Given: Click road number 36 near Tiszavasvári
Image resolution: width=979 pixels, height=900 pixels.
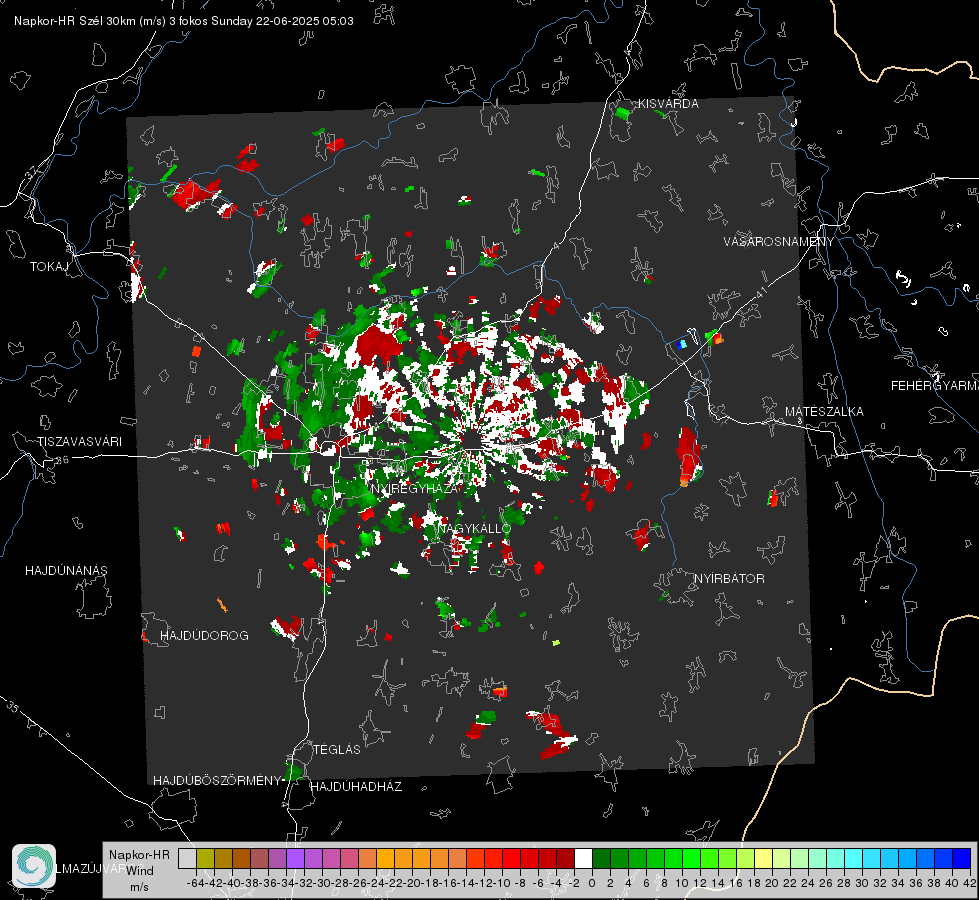Looking at the screenshot, I should point(62,460).
